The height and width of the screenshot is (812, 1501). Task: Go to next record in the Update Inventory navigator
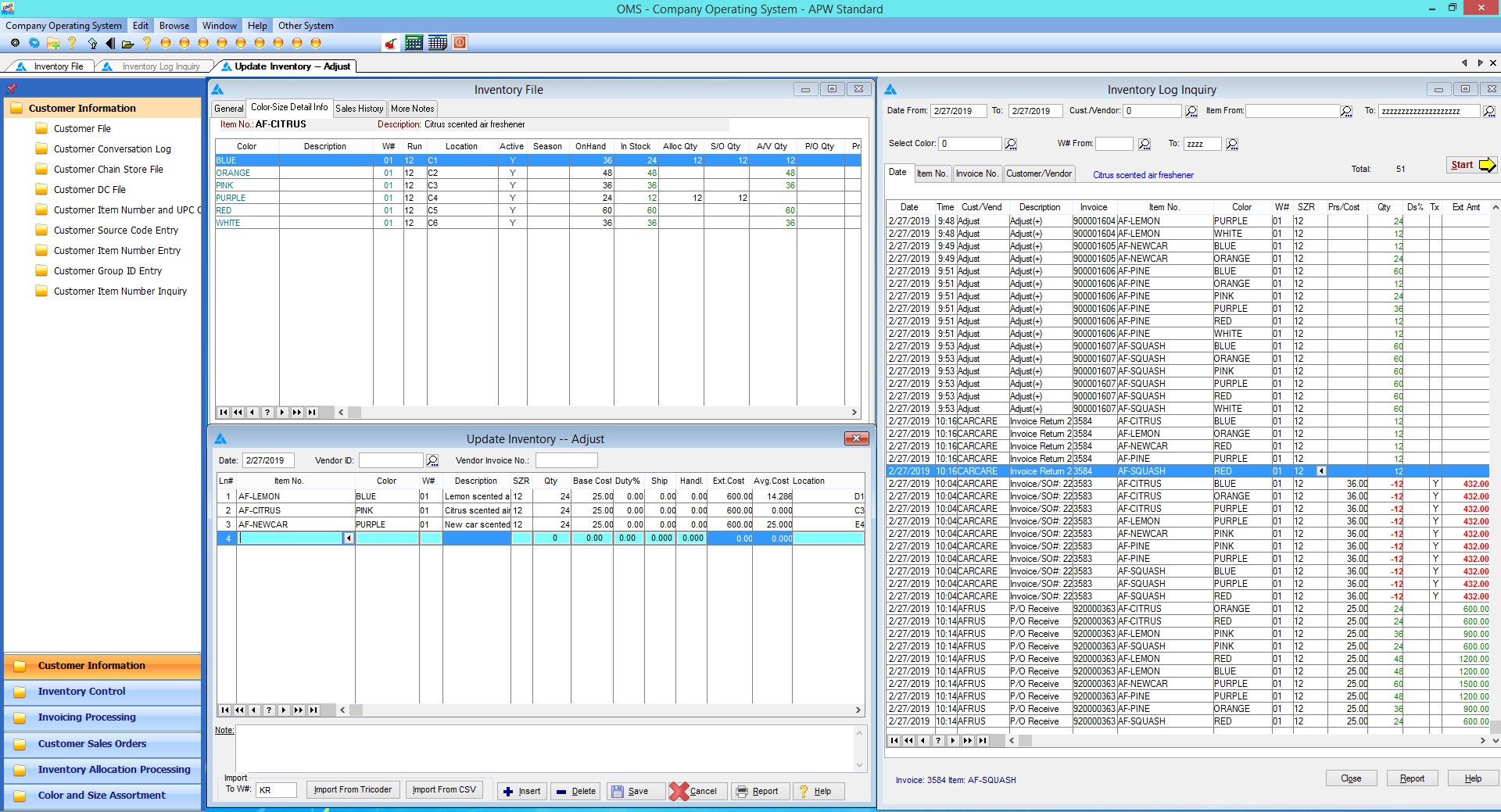284,710
